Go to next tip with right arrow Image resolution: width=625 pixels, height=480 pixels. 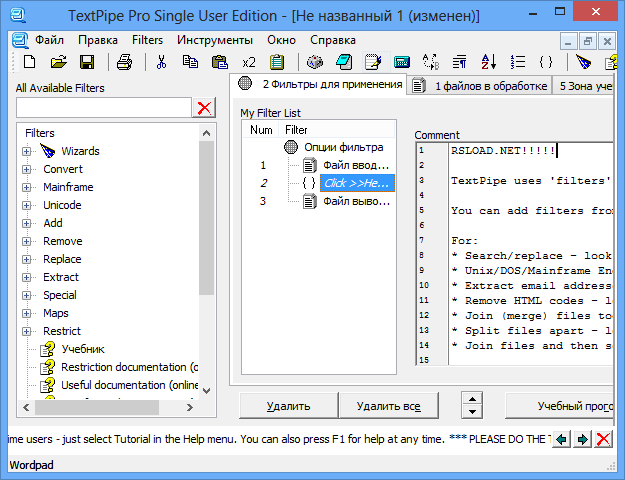coord(582,439)
